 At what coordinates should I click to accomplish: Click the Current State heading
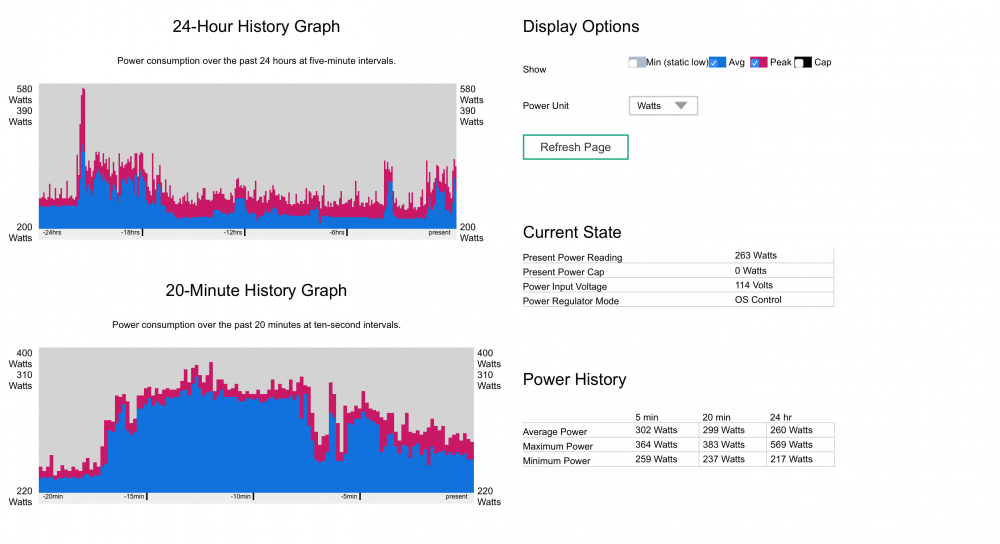click(x=571, y=232)
